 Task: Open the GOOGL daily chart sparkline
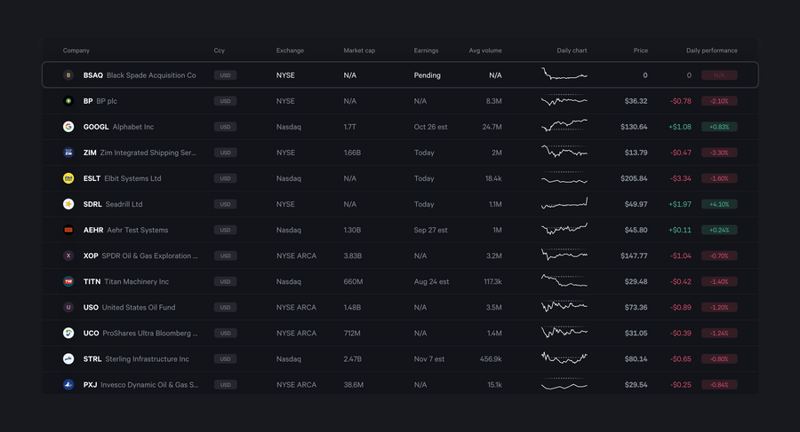click(564, 125)
